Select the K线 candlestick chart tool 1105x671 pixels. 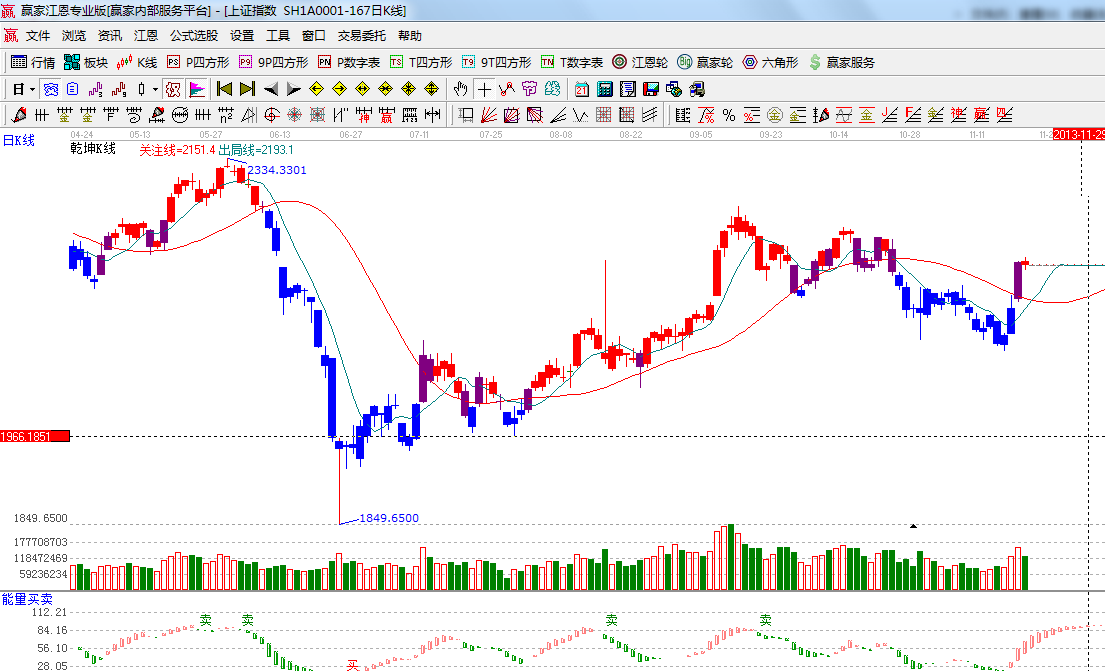(137, 62)
